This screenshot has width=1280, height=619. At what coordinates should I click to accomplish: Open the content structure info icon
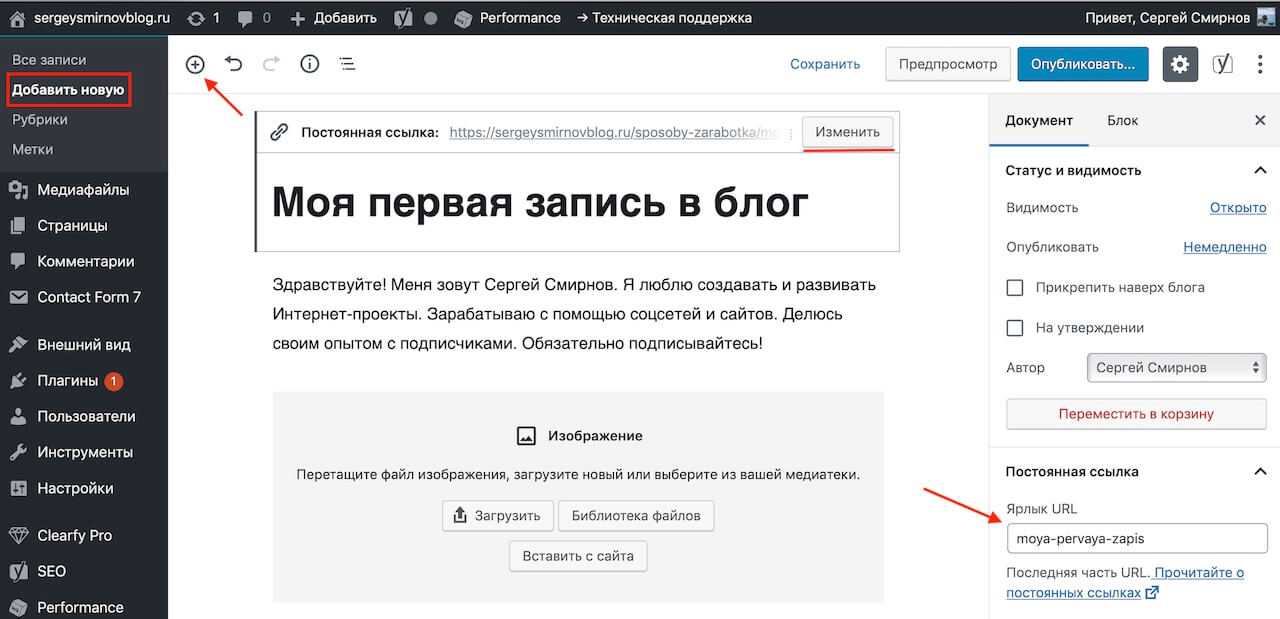coord(310,64)
